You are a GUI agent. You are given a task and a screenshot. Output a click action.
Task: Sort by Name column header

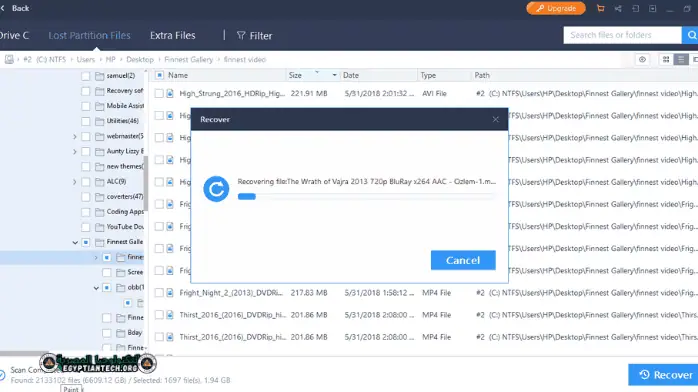click(178, 75)
